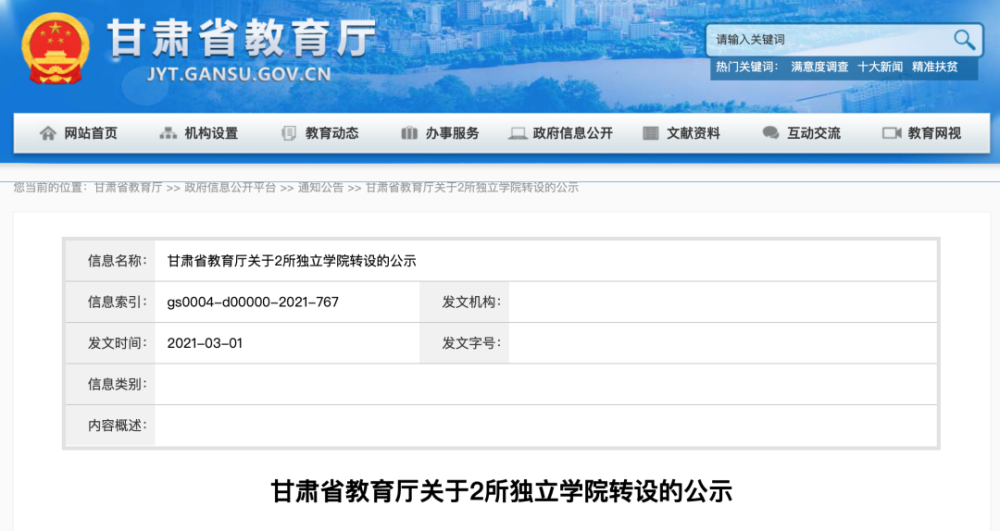Open the 政府信息公开 menu item

(573, 133)
